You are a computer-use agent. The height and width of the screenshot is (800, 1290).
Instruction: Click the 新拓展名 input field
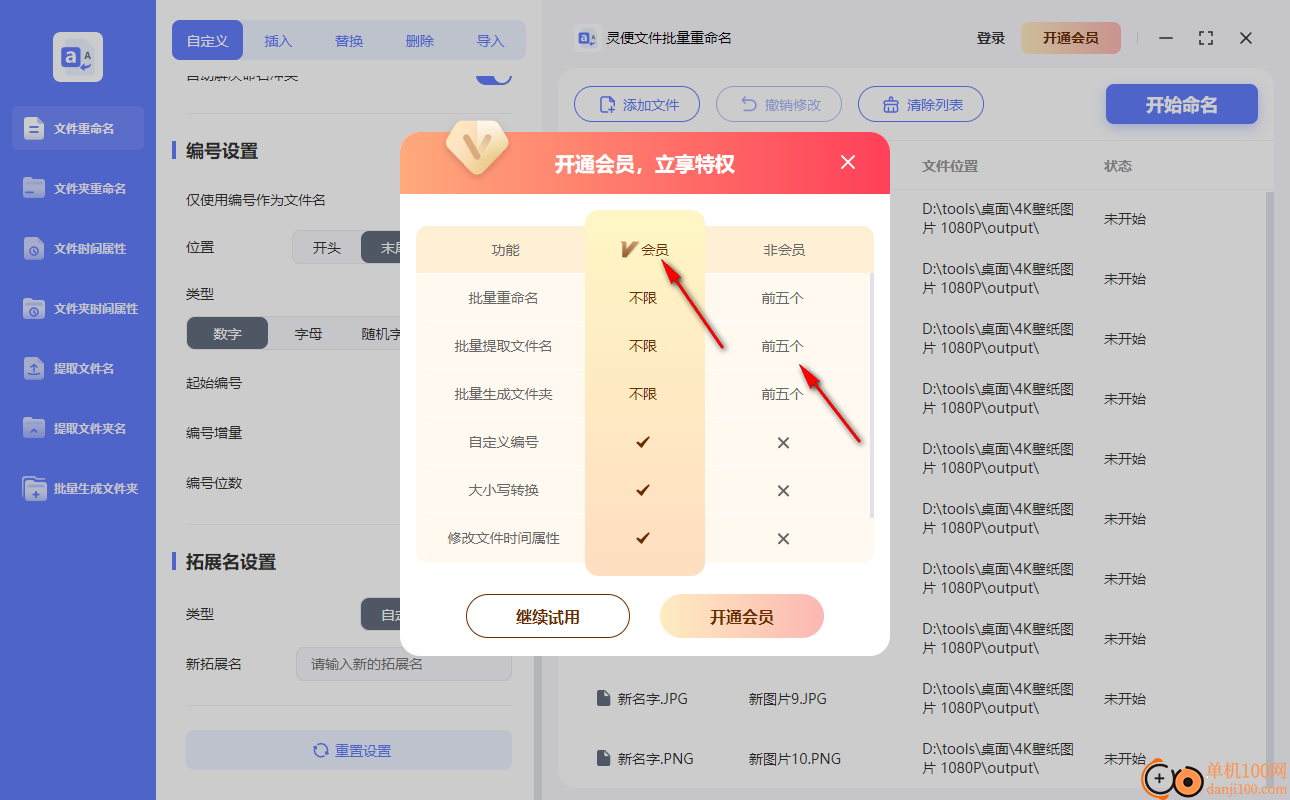click(x=403, y=664)
